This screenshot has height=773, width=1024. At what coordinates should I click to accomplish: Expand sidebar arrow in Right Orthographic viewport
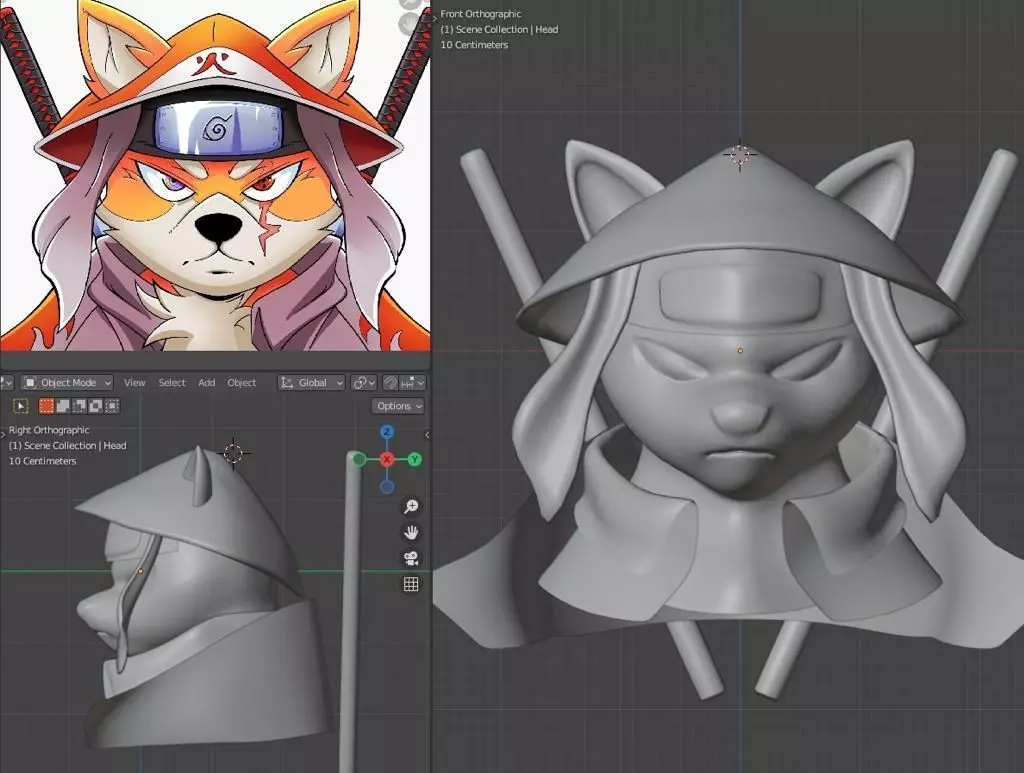tap(427, 435)
